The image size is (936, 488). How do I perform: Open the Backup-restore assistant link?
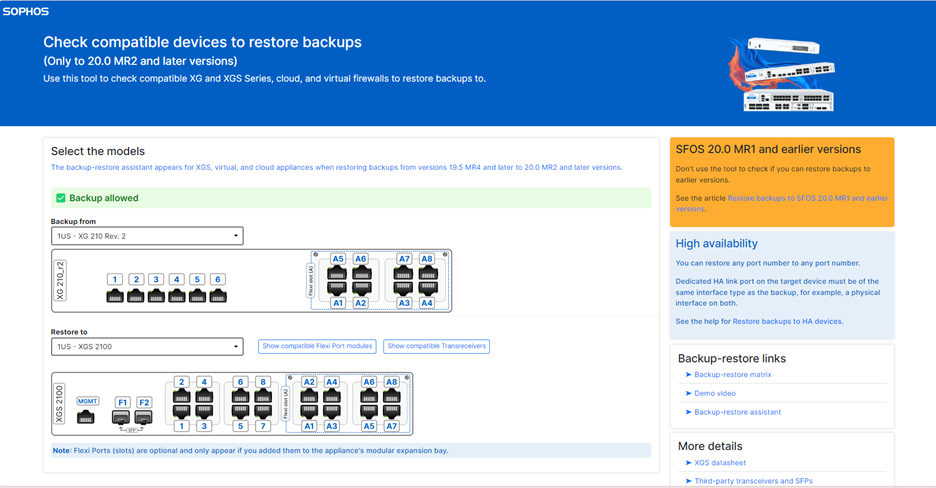click(x=737, y=412)
